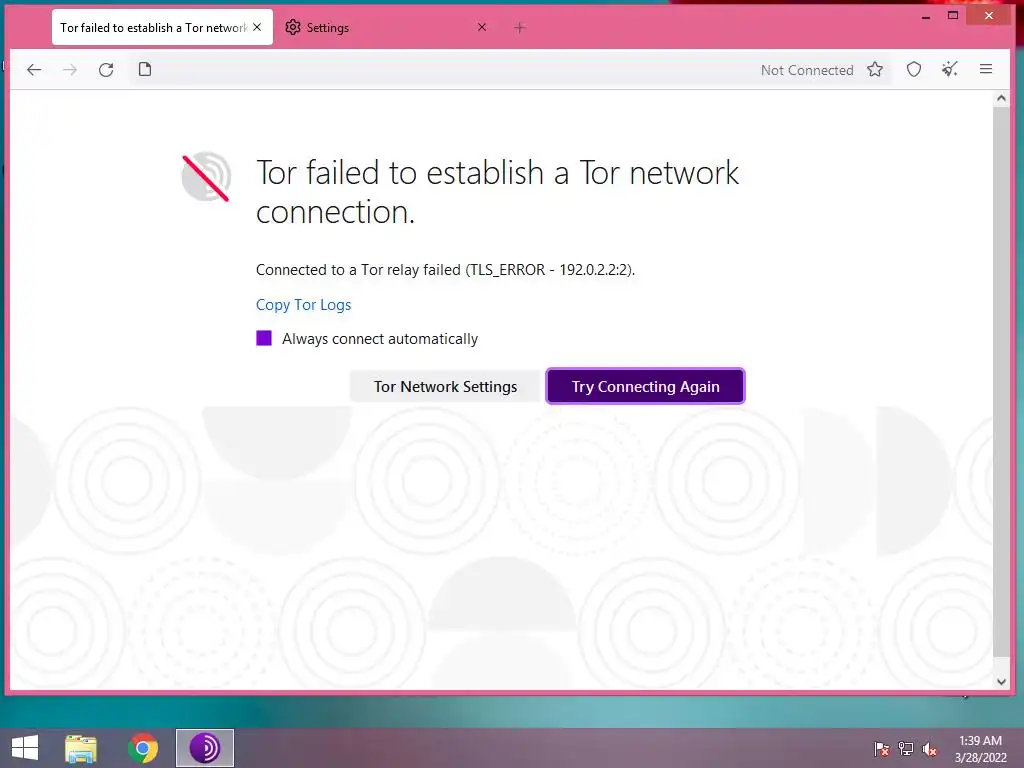Launch Google Chrome from taskbar
Screen dimensions: 1024x768
pyautogui.click(x=143, y=748)
